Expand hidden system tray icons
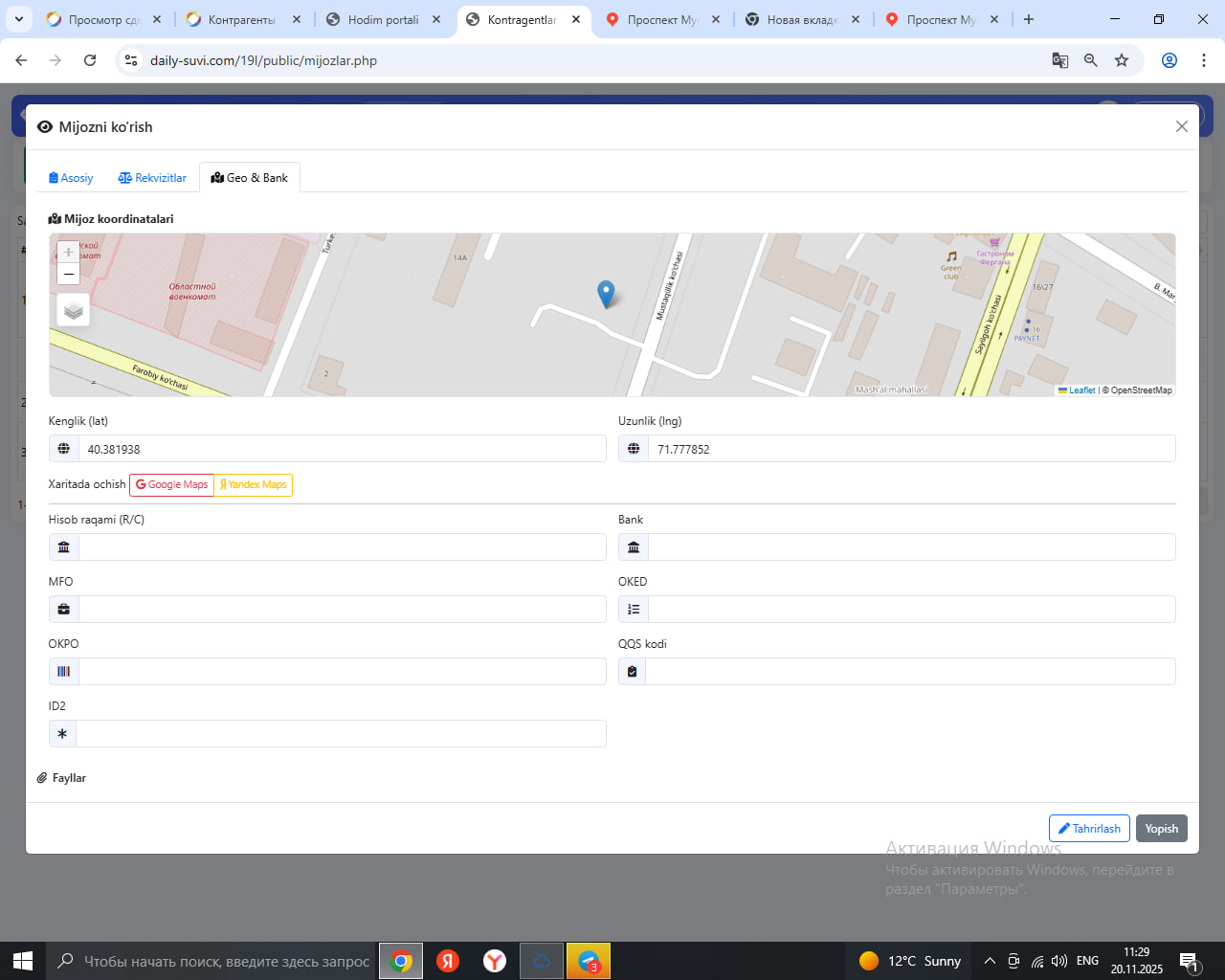The width and height of the screenshot is (1225, 980). pyautogui.click(x=990, y=961)
